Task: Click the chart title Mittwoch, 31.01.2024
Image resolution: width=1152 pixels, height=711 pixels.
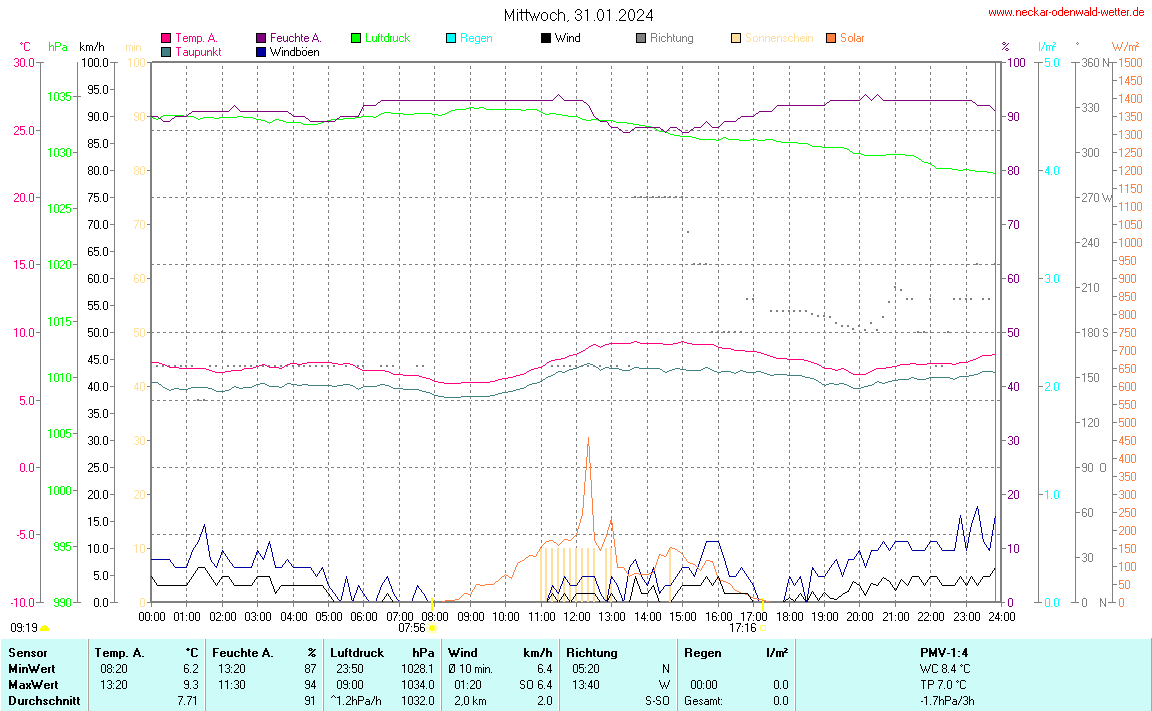Action: pyautogui.click(x=579, y=15)
